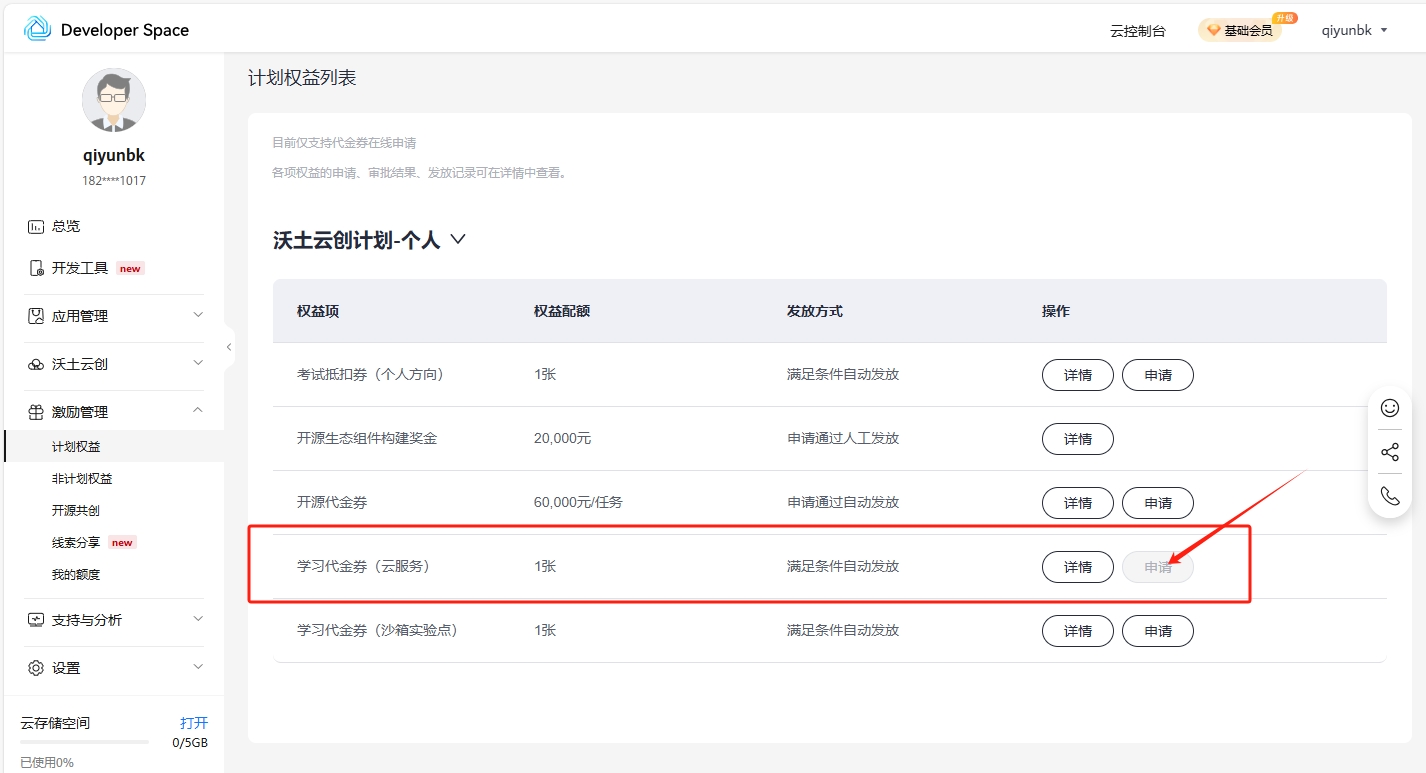This screenshot has width=1426, height=773.
Task: Open the qiyunbk account dropdown arrow
Action: [x=1384, y=30]
